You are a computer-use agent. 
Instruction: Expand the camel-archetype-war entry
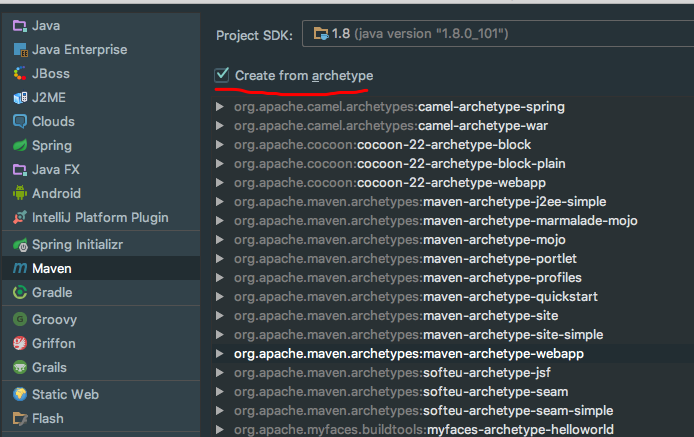point(219,126)
